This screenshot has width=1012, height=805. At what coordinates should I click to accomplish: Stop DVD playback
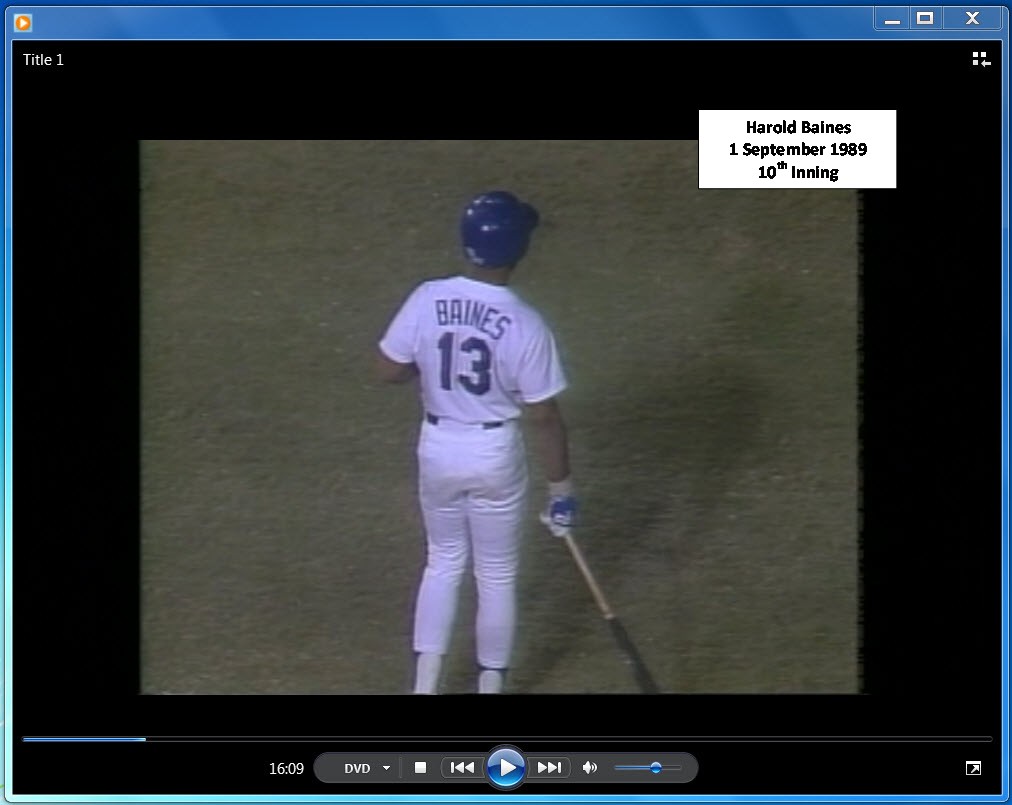click(x=420, y=768)
